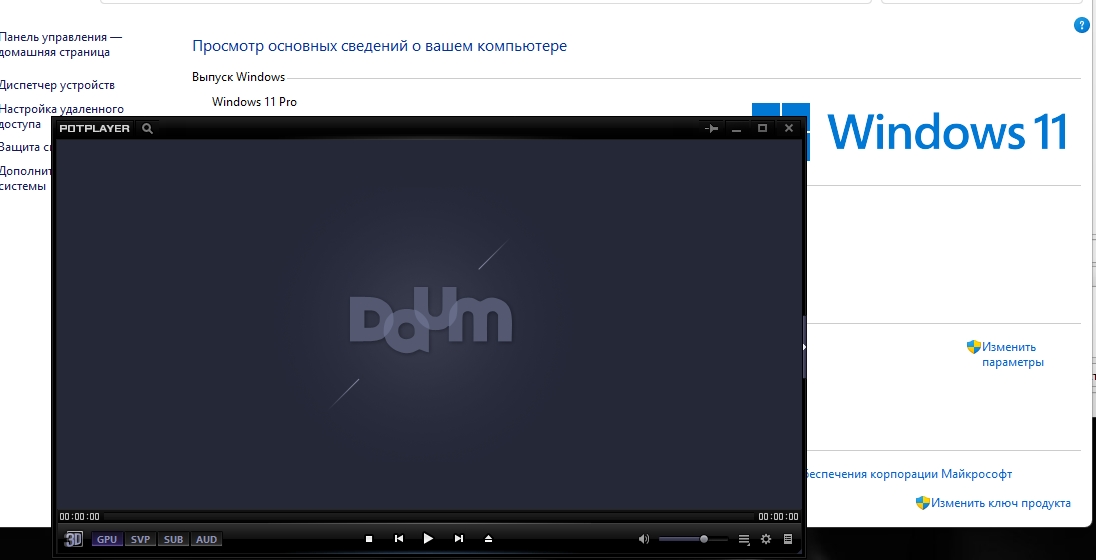1096x560 pixels.
Task: Skip to next track in PotPlayer
Action: pos(459,539)
